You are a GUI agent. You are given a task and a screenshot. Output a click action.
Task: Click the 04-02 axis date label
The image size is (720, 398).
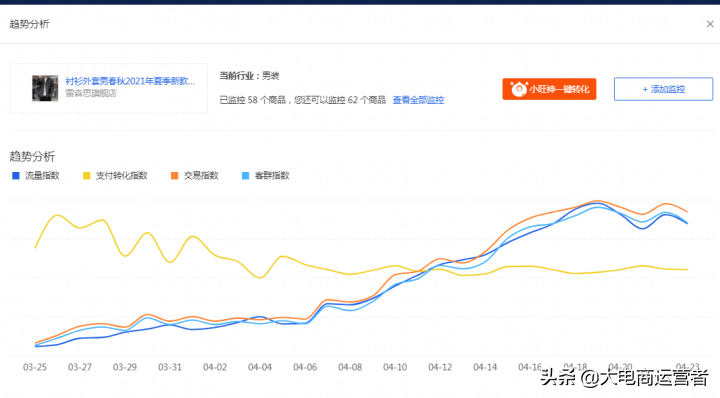click(215, 367)
